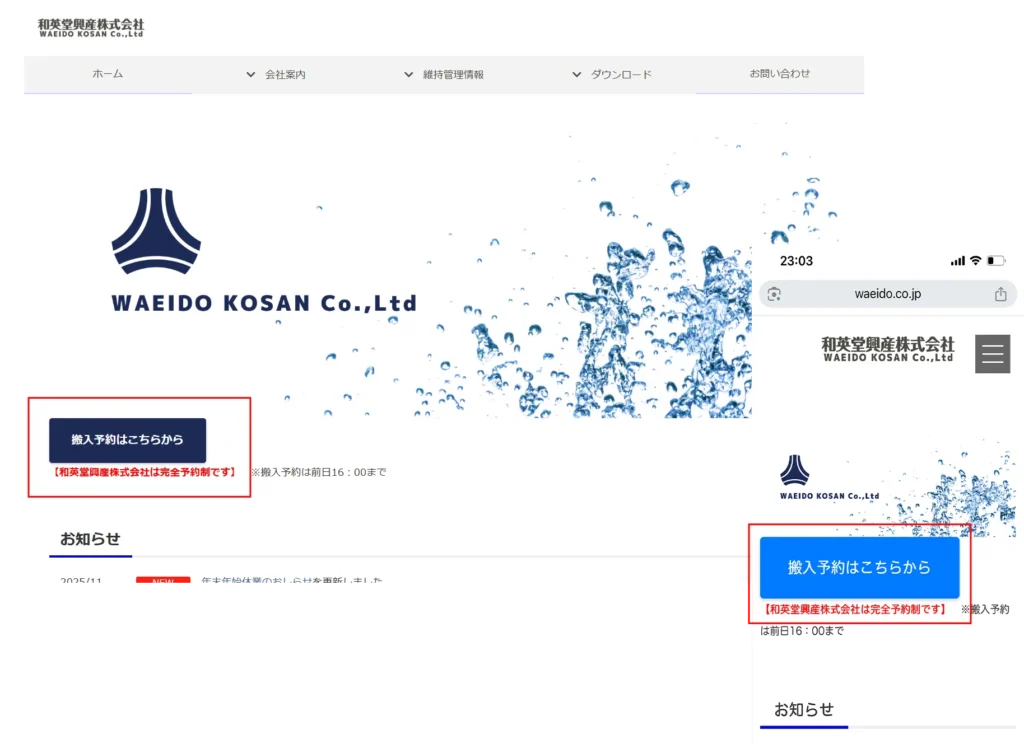Tap the mobile お知らせ section heading
Screen dimensions: 1024x744
pyautogui.click(x=804, y=709)
